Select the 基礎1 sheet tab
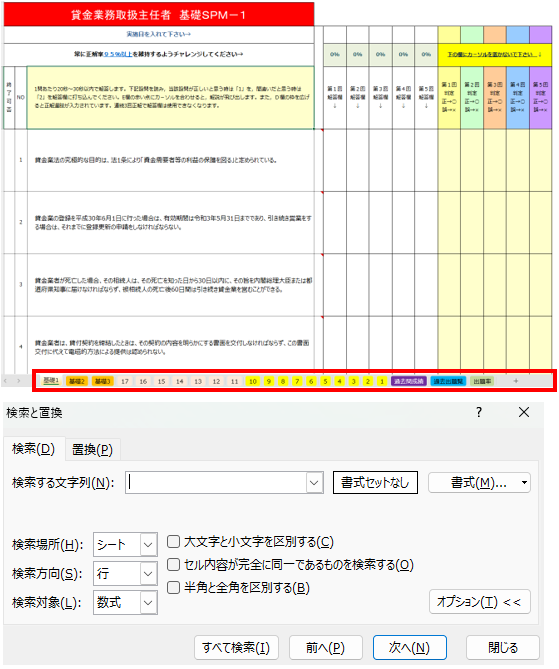The height and width of the screenshot is (669, 559). (51, 381)
